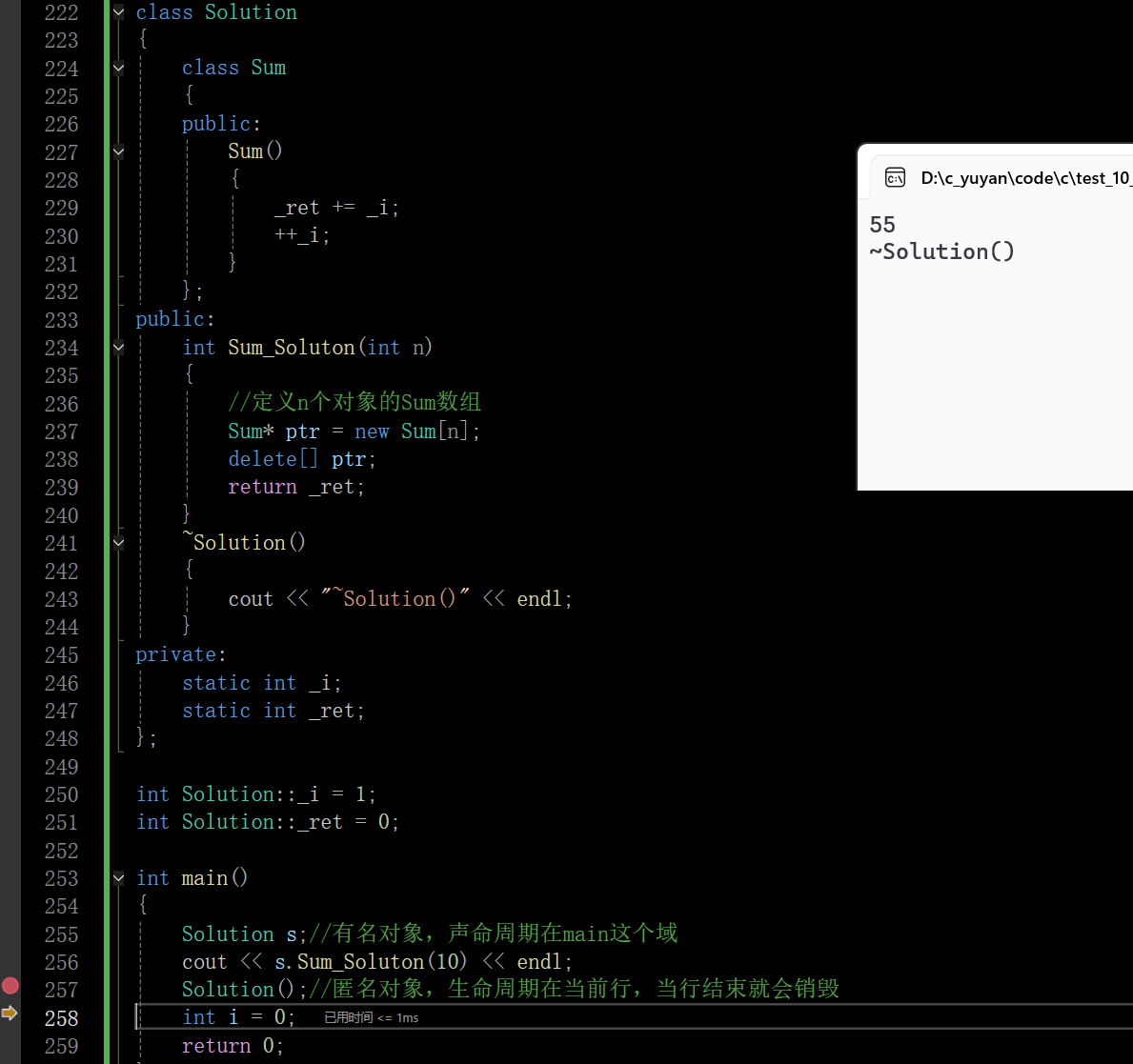Click 'int Solution::_ret = 0;' line
This screenshot has width=1133, height=1064.
268,822
